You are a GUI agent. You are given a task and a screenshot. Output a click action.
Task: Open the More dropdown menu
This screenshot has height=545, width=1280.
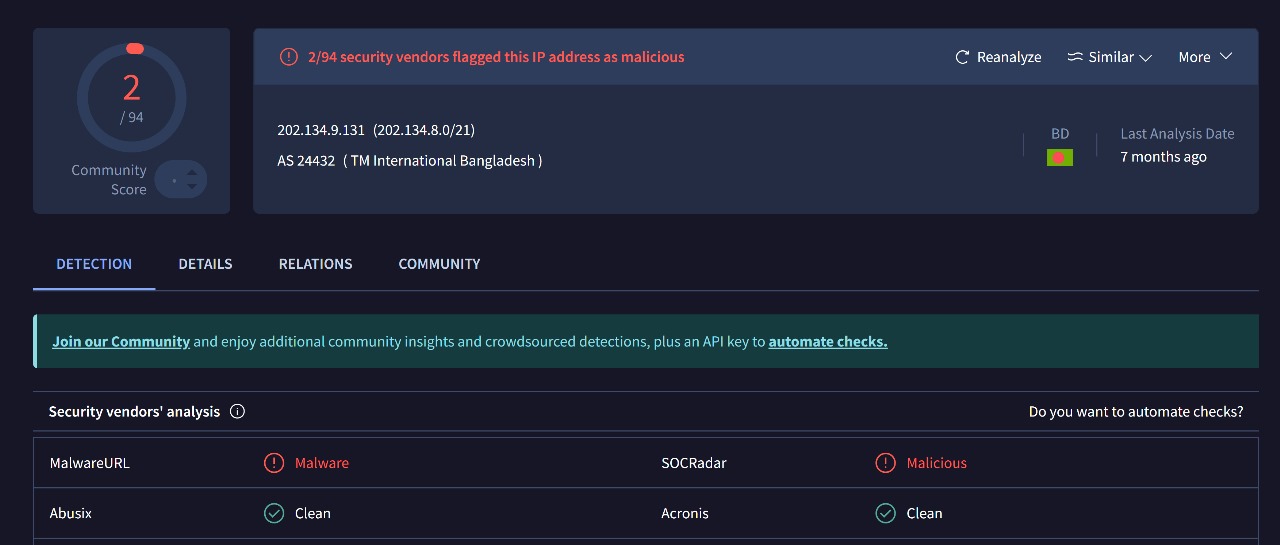point(1204,57)
